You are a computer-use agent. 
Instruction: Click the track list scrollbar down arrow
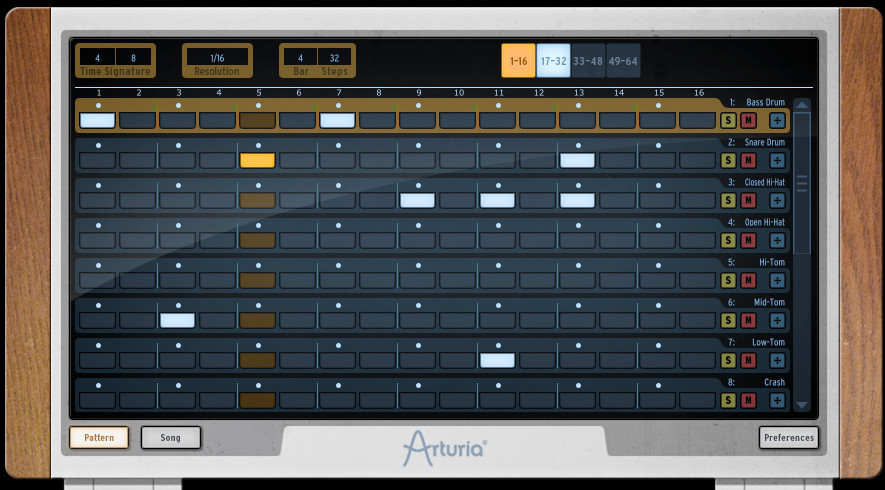[802, 405]
